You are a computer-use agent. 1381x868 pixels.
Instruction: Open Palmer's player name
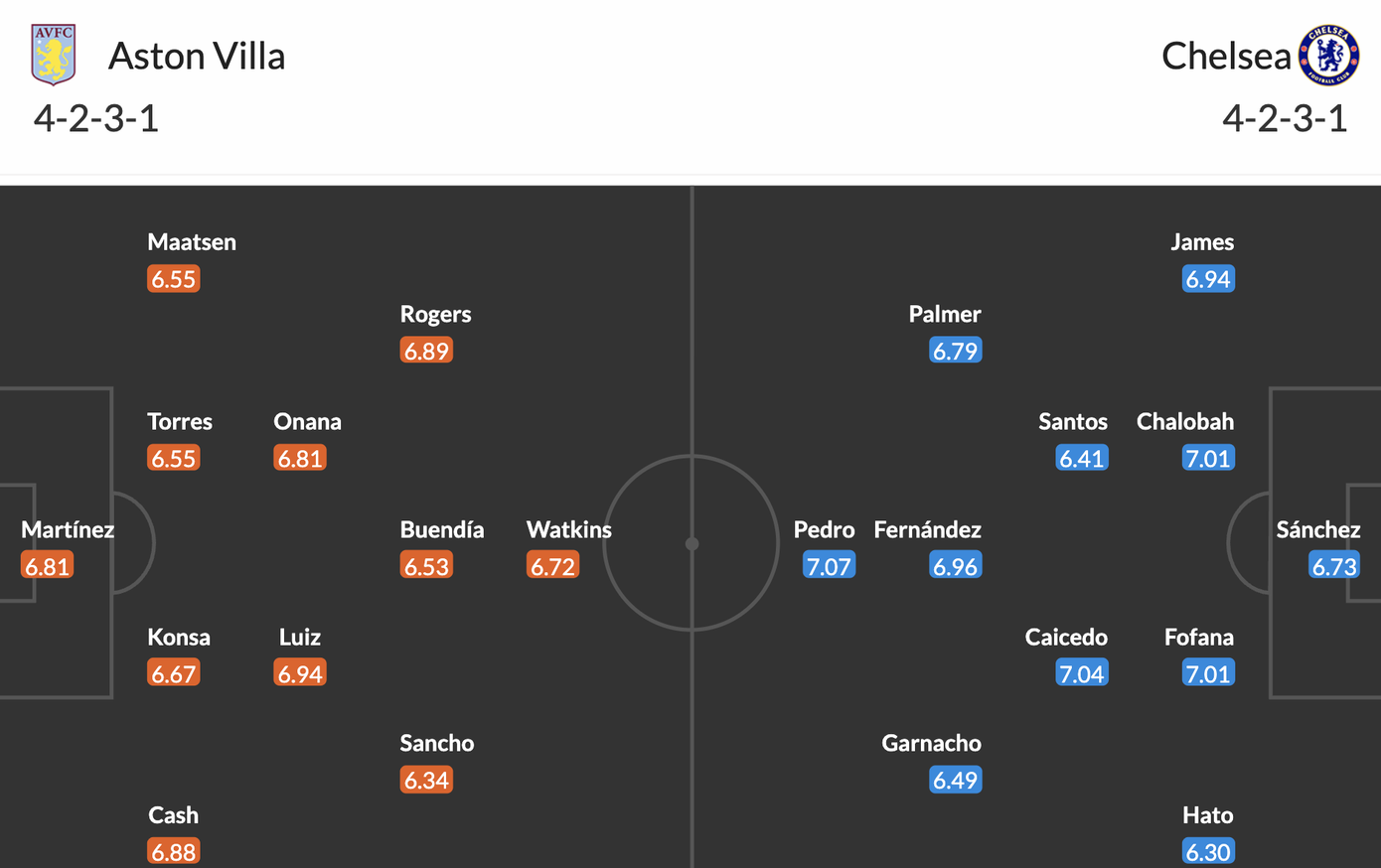[945, 314]
